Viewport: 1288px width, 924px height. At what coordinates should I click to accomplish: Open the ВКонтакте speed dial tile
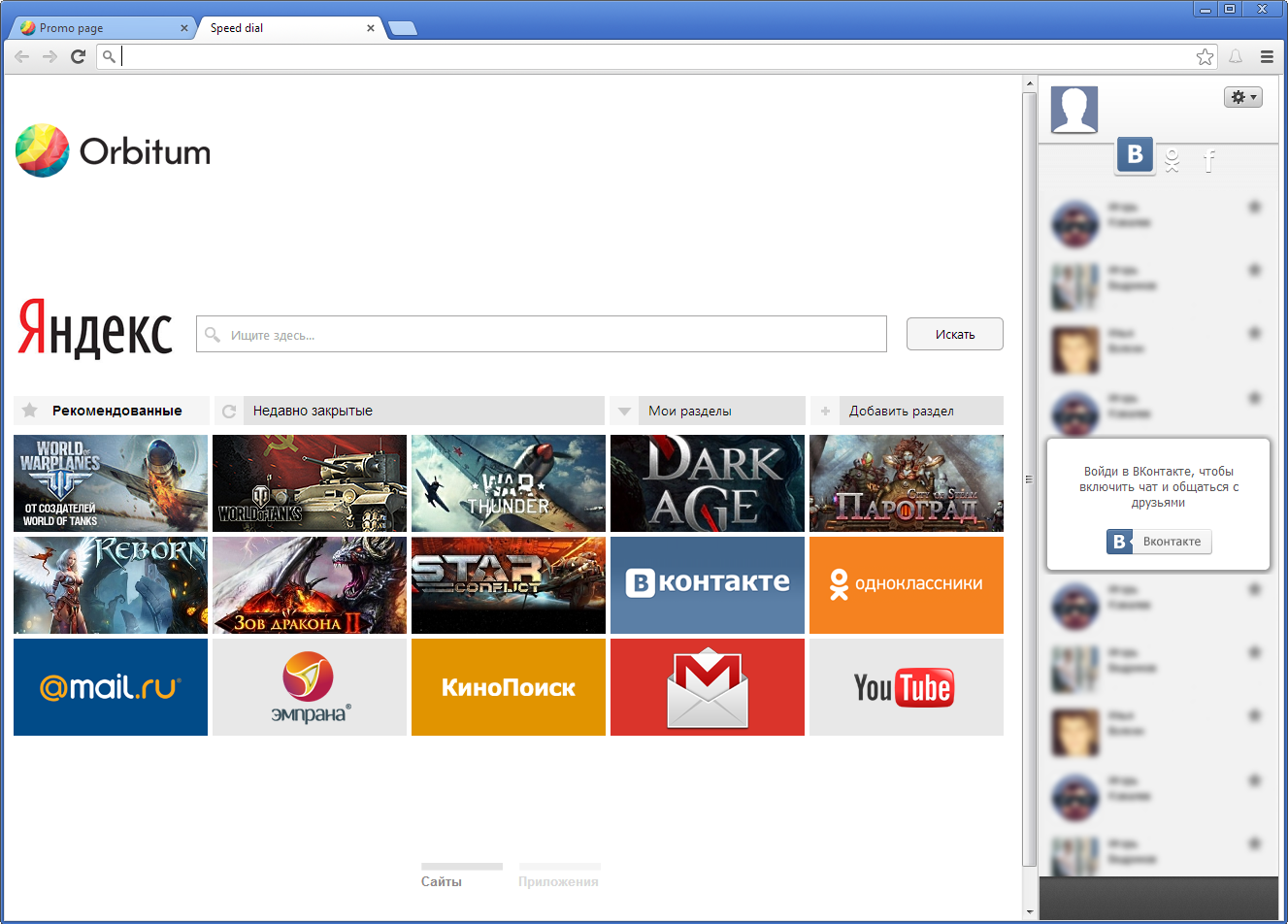coord(708,585)
